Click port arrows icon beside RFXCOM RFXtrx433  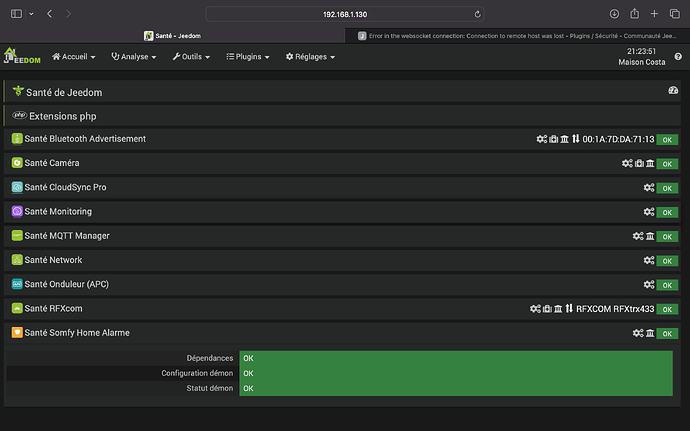tap(569, 309)
